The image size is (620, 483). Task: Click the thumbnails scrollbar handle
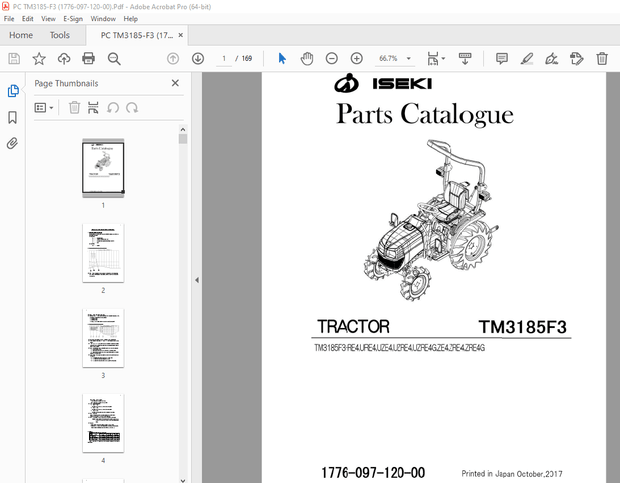tap(183, 139)
